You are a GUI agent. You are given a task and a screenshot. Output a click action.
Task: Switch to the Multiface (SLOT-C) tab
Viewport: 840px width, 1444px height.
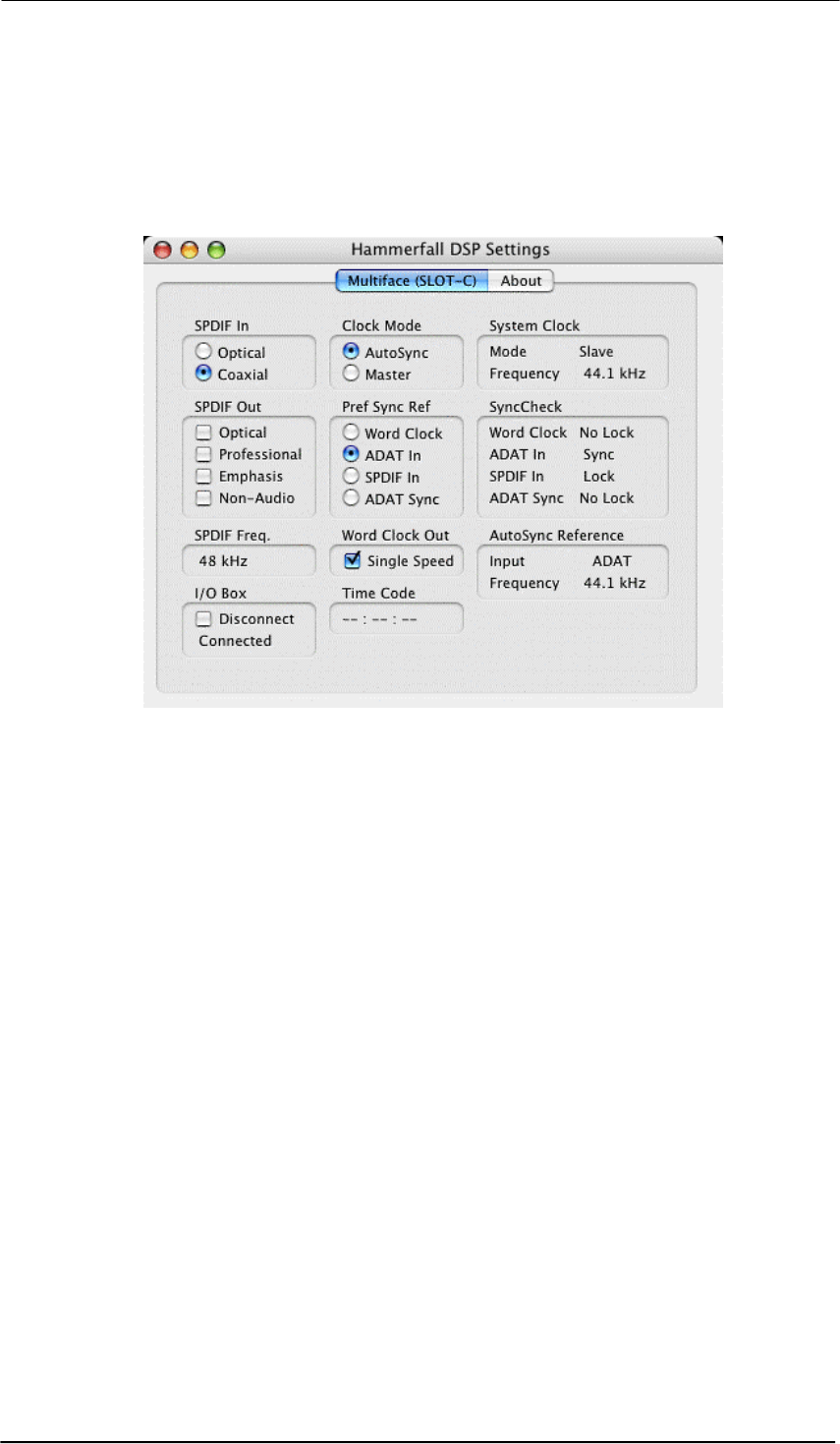coord(412,281)
